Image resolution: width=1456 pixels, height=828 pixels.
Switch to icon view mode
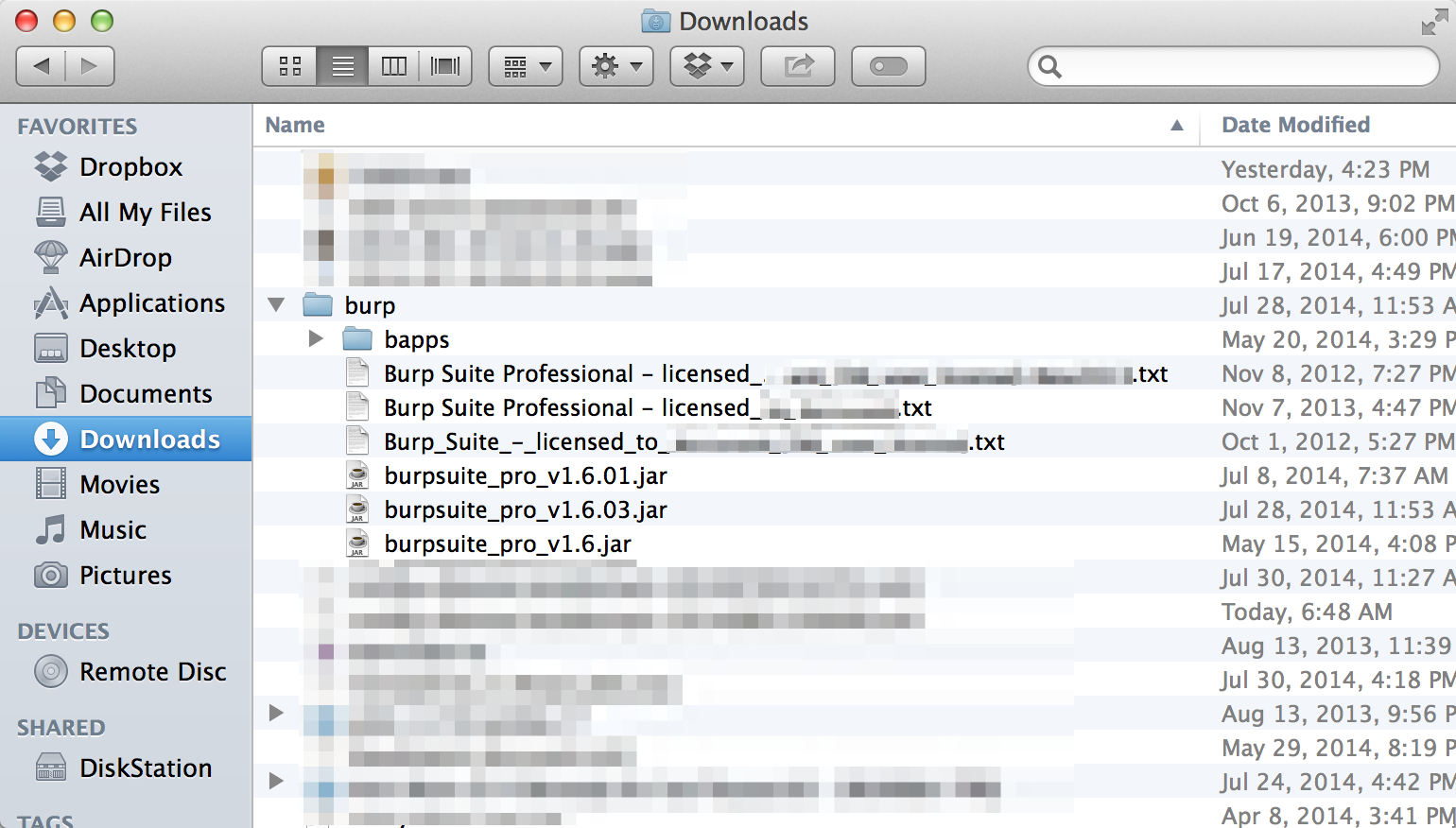(x=290, y=66)
